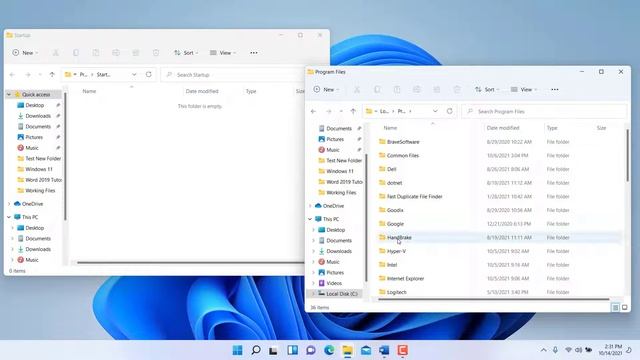The height and width of the screenshot is (360, 640).
Task: Open Microsoft Edge from taskbar
Action: (x=329, y=350)
